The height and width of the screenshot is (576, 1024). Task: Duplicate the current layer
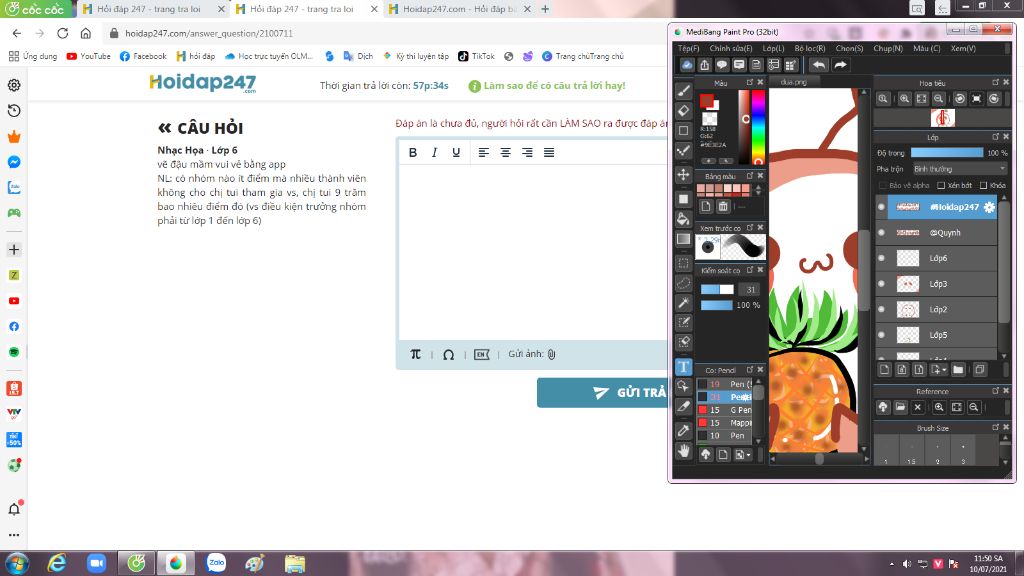click(x=980, y=370)
